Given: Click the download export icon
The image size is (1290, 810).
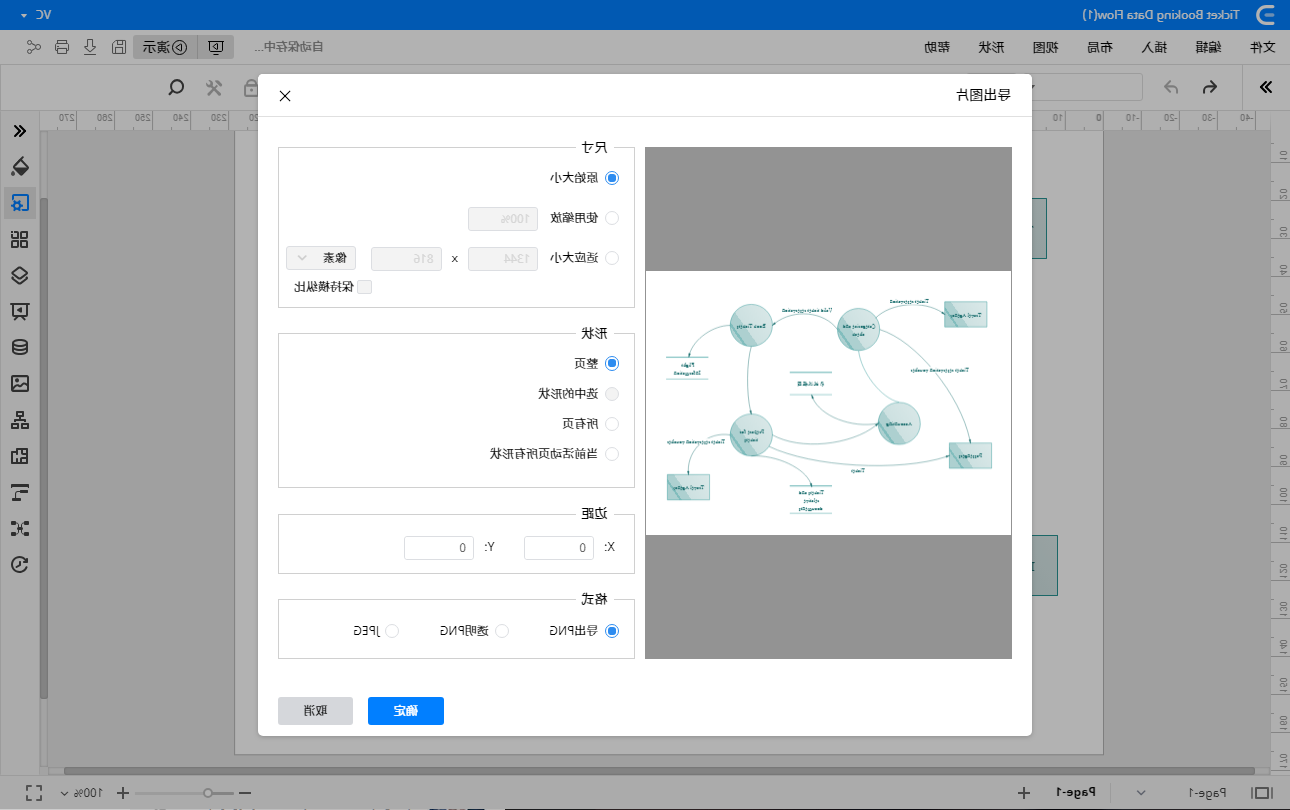Looking at the screenshot, I should click(x=90, y=47).
